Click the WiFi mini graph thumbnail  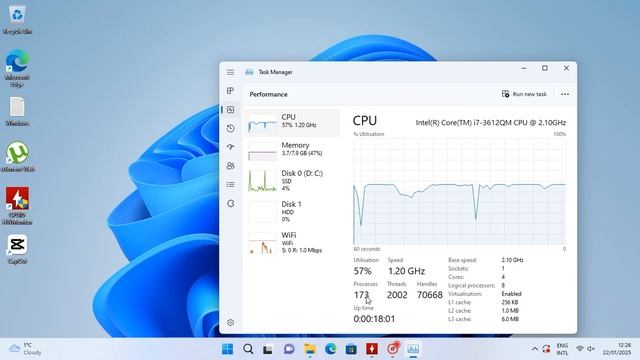(262, 244)
